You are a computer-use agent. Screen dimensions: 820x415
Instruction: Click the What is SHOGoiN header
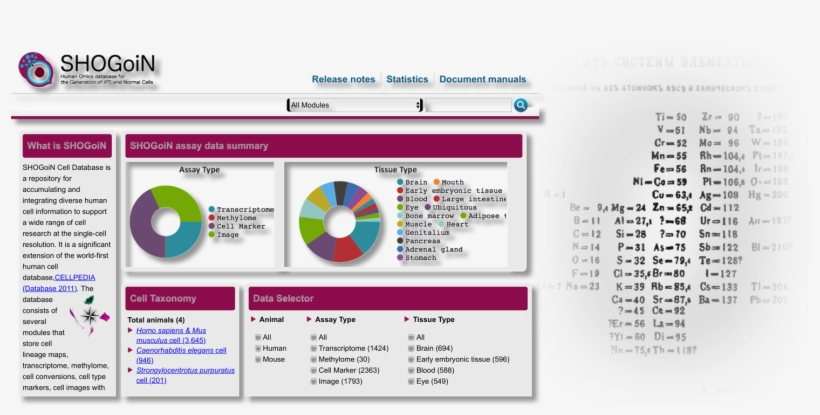(x=67, y=146)
